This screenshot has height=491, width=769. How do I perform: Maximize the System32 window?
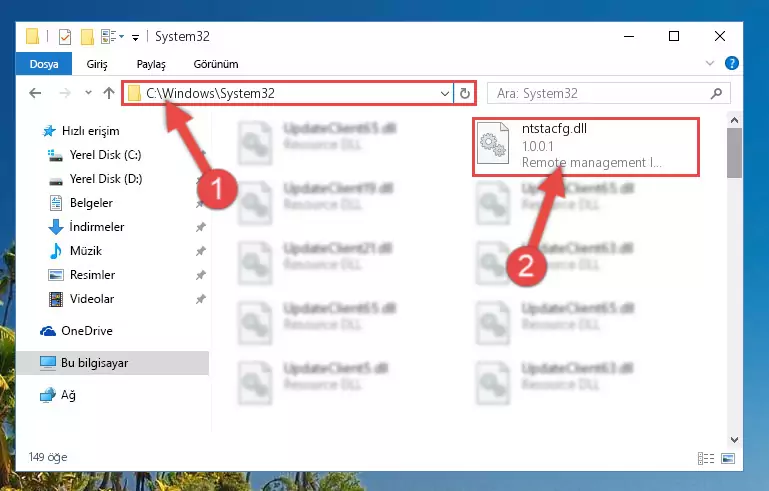(x=674, y=36)
